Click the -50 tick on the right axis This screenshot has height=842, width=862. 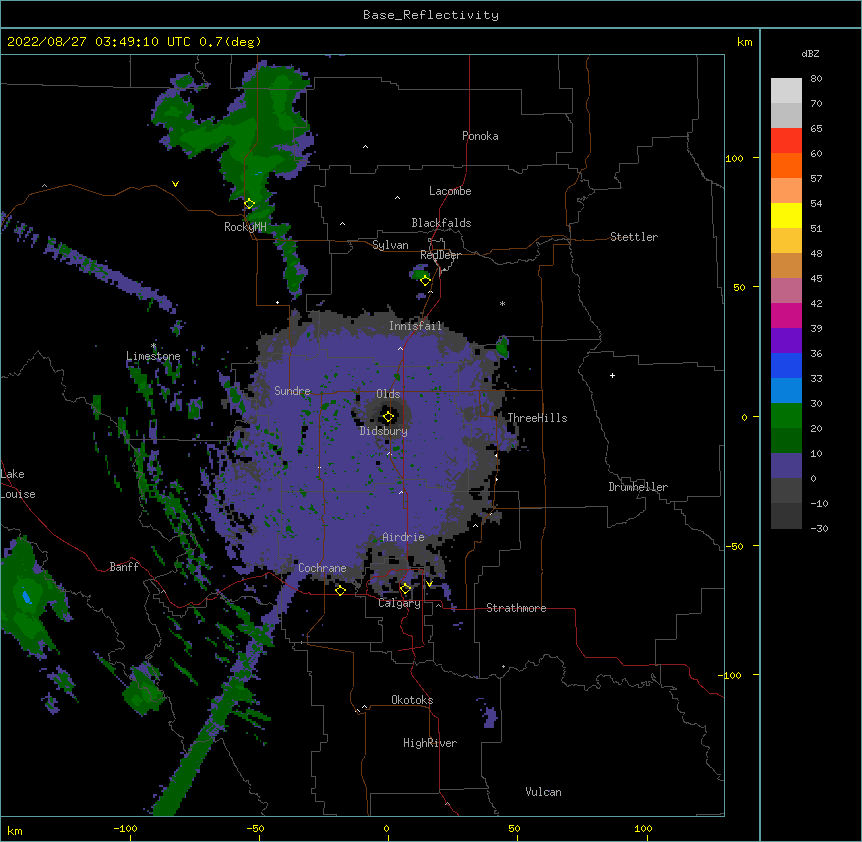(734, 546)
